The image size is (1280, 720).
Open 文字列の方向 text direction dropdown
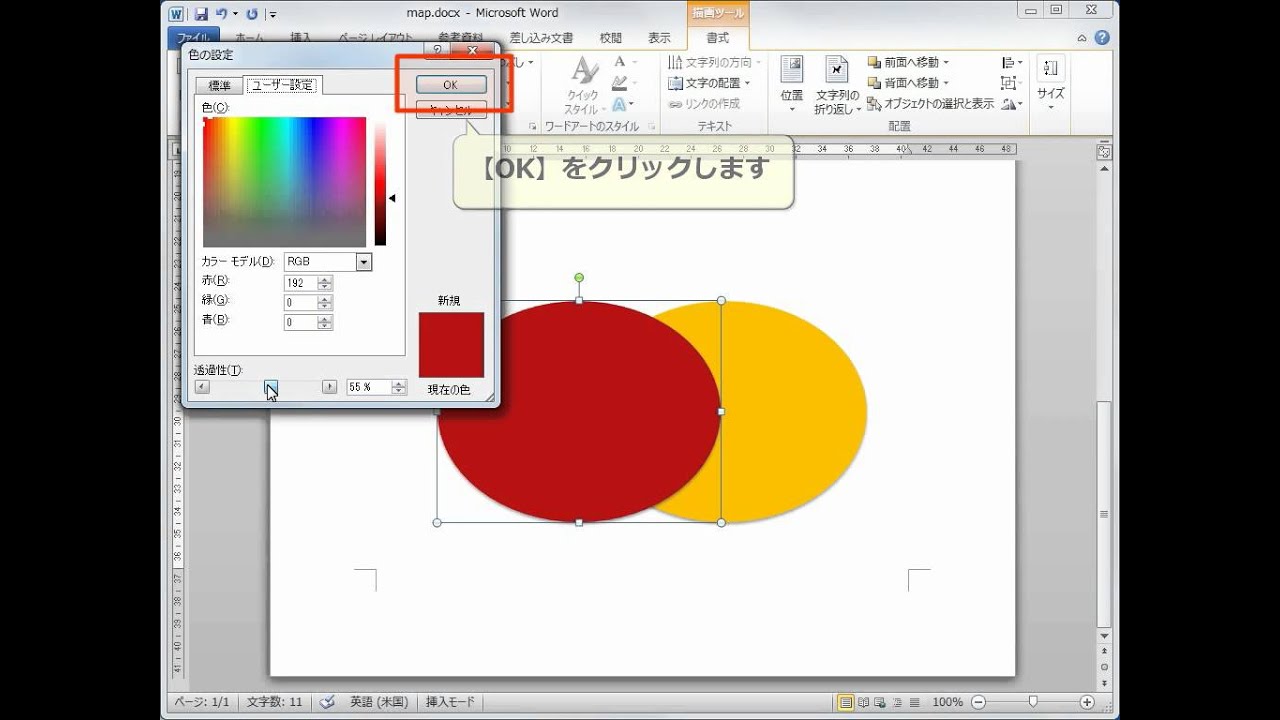click(714, 62)
